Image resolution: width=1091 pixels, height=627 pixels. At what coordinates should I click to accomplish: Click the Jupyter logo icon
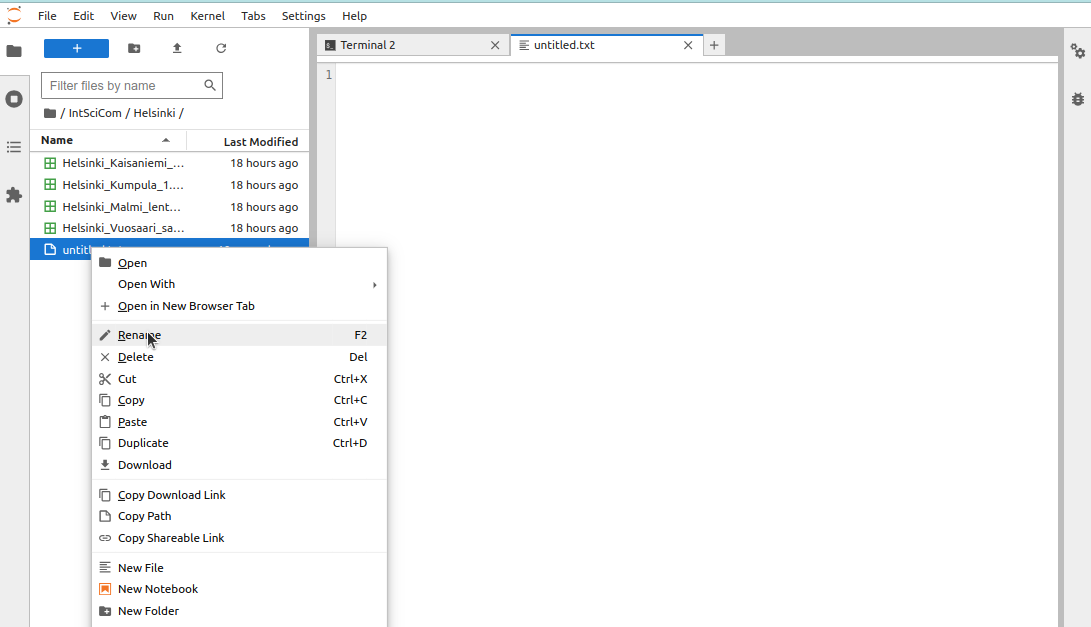pyautogui.click(x=14, y=15)
